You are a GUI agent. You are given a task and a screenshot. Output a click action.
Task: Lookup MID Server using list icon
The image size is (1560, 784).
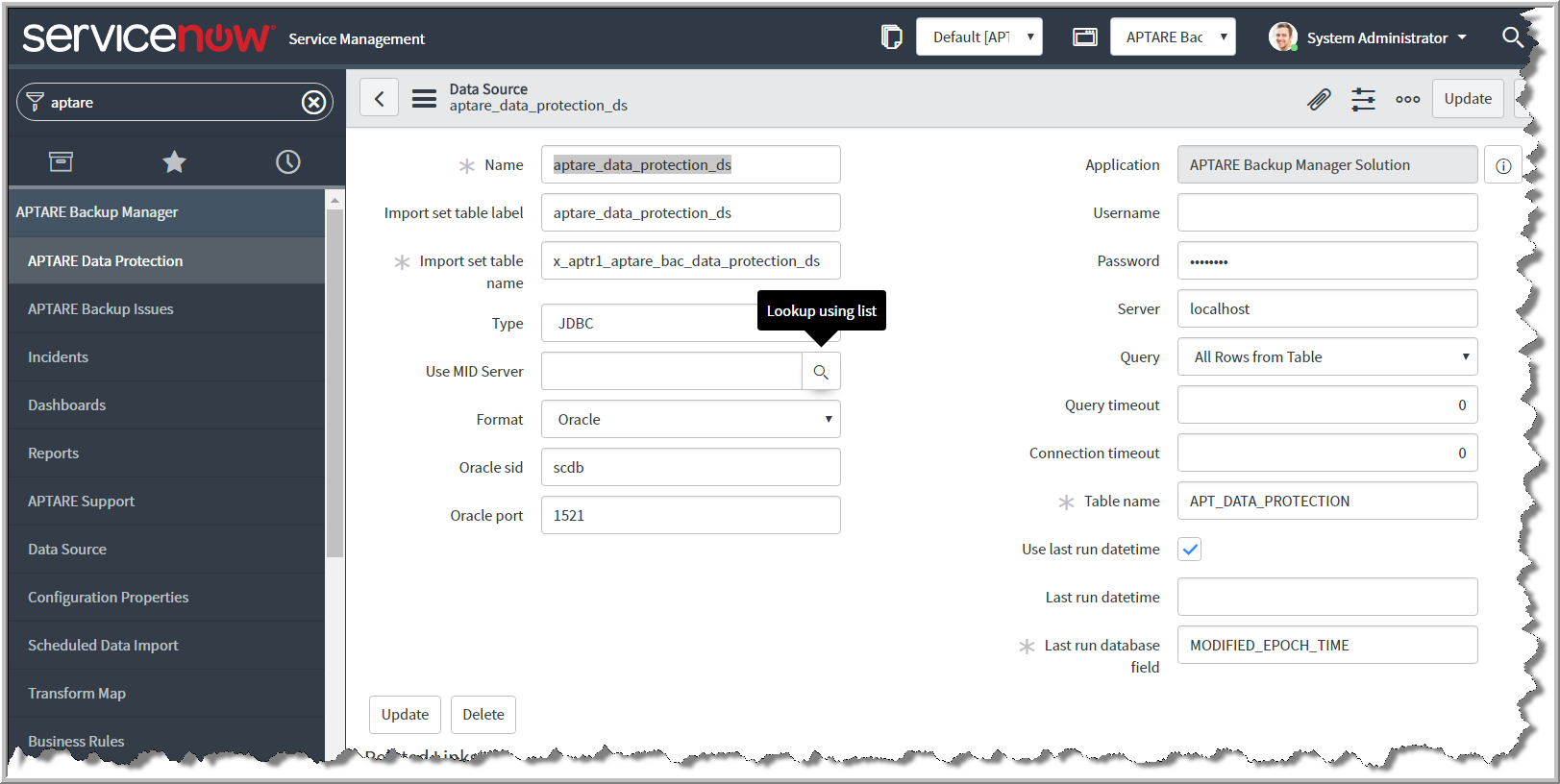click(821, 371)
